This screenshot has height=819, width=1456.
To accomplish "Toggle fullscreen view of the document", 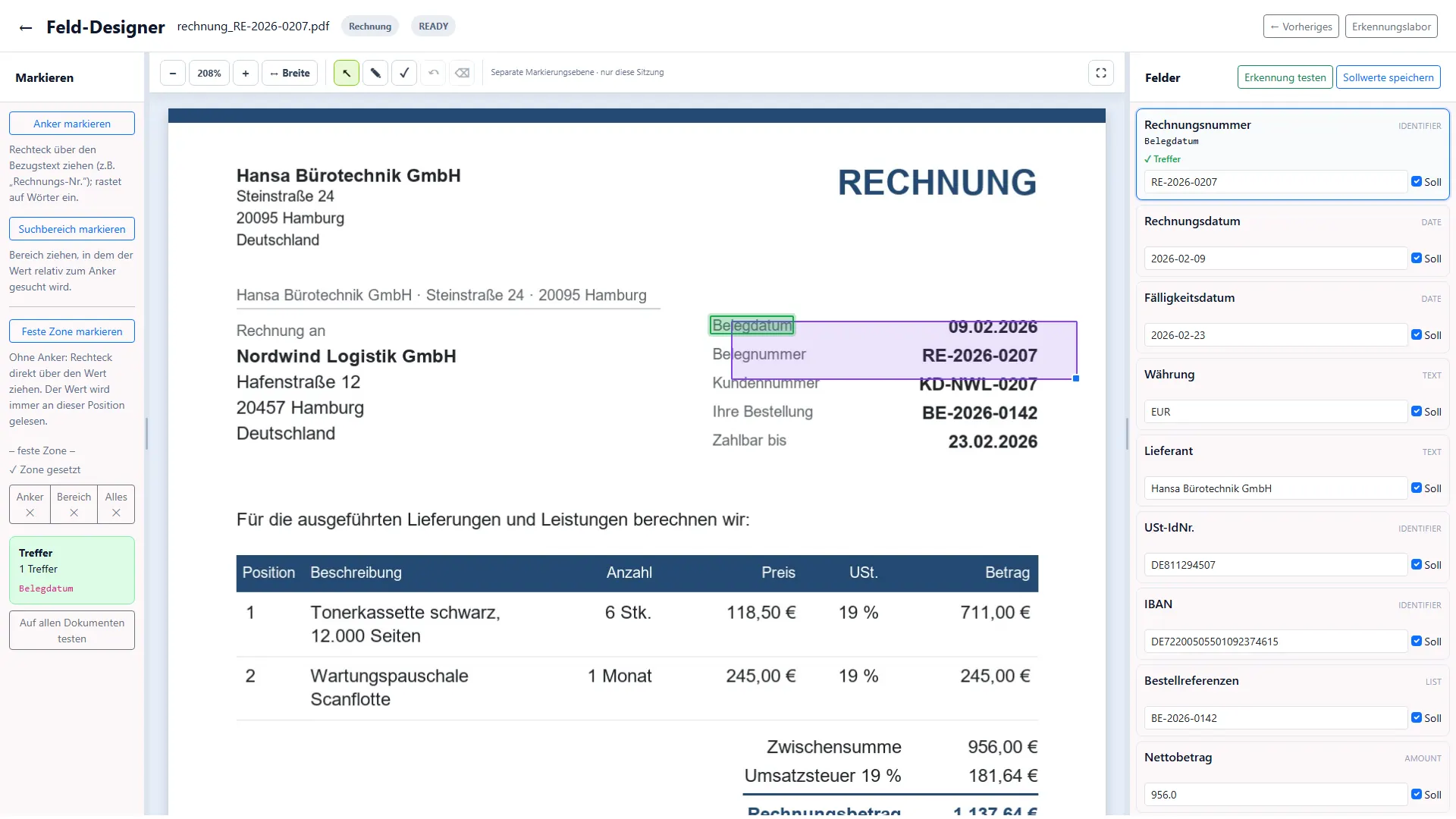I will (x=1101, y=73).
